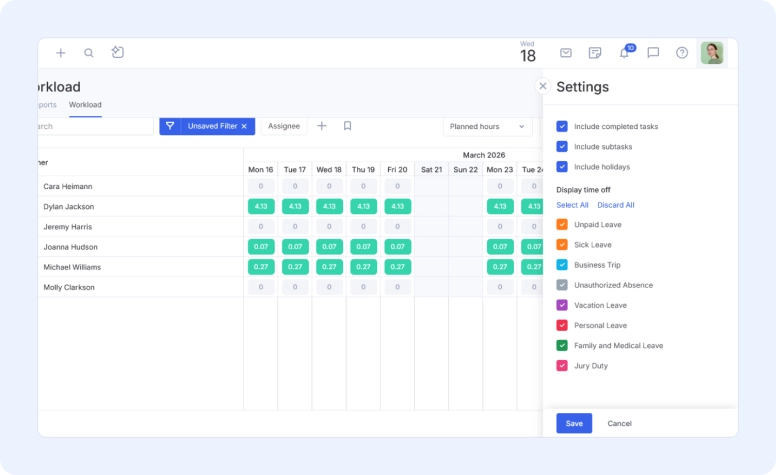776x475 pixels.
Task: Disable the Include holidays option
Action: [x=562, y=167]
